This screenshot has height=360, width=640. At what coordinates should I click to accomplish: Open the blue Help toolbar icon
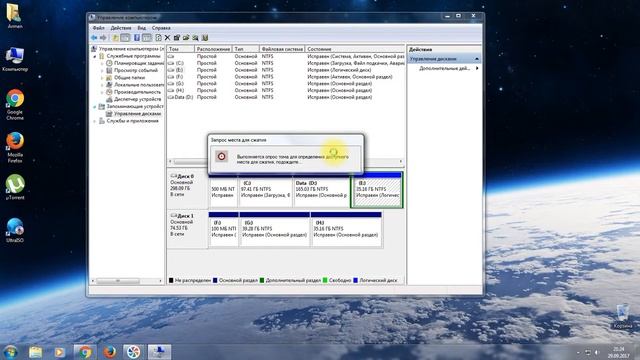(x=137, y=38)
